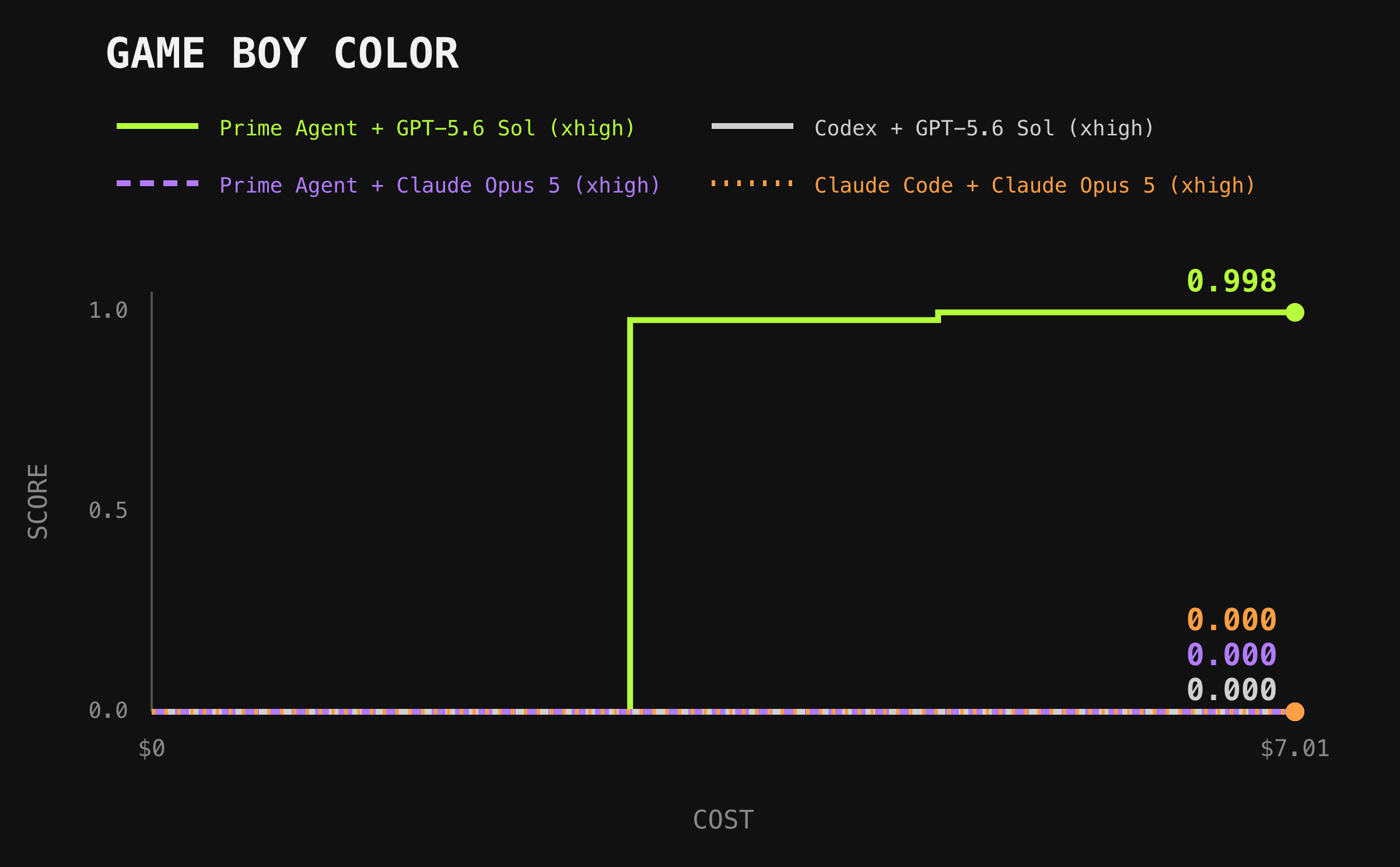Select Prime Agent + GPT-5.6 Sol legend label
The height and width of the screenshot is (867, 1400).
[428, 128]
